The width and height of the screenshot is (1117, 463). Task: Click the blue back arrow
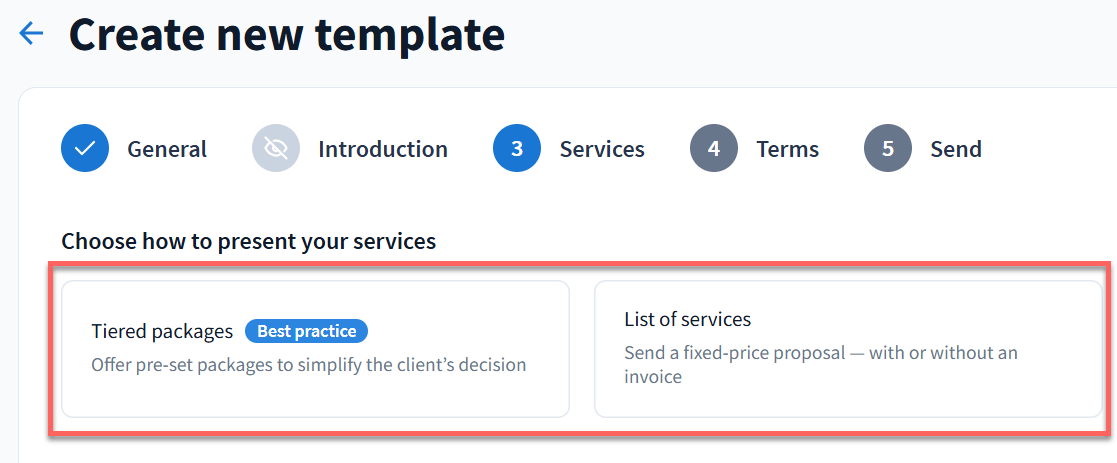point(32,34)
